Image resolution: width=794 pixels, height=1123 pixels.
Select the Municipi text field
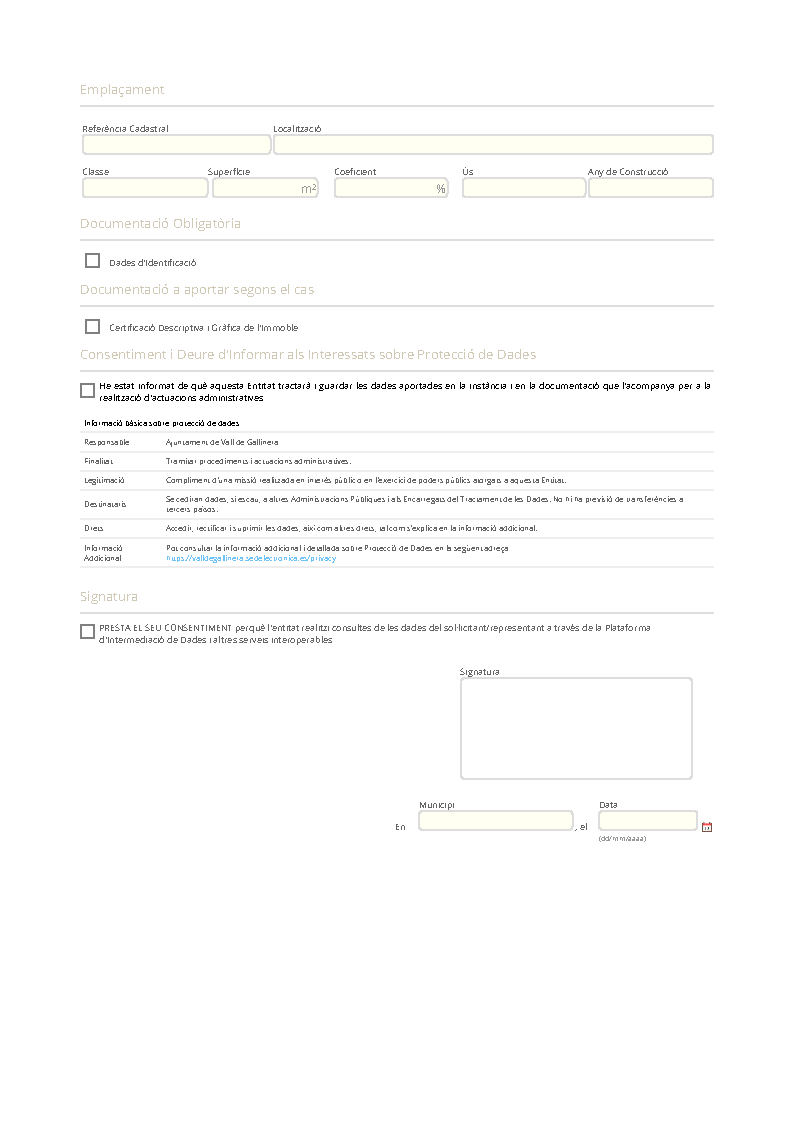click(496, 821)
